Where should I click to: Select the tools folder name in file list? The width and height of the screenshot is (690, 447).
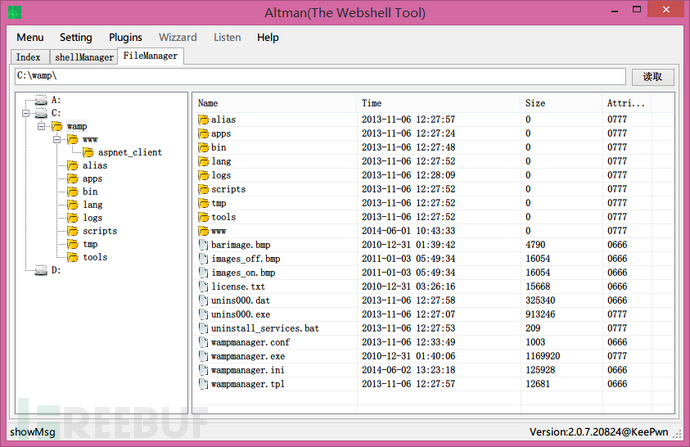[x=224, y=217]
